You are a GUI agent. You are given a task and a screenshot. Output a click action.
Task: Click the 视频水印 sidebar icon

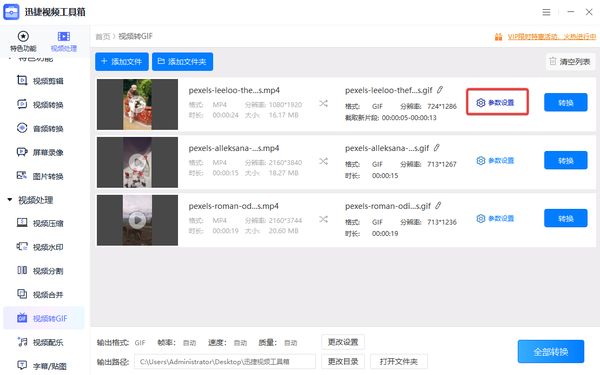click(x=22, y=246)
